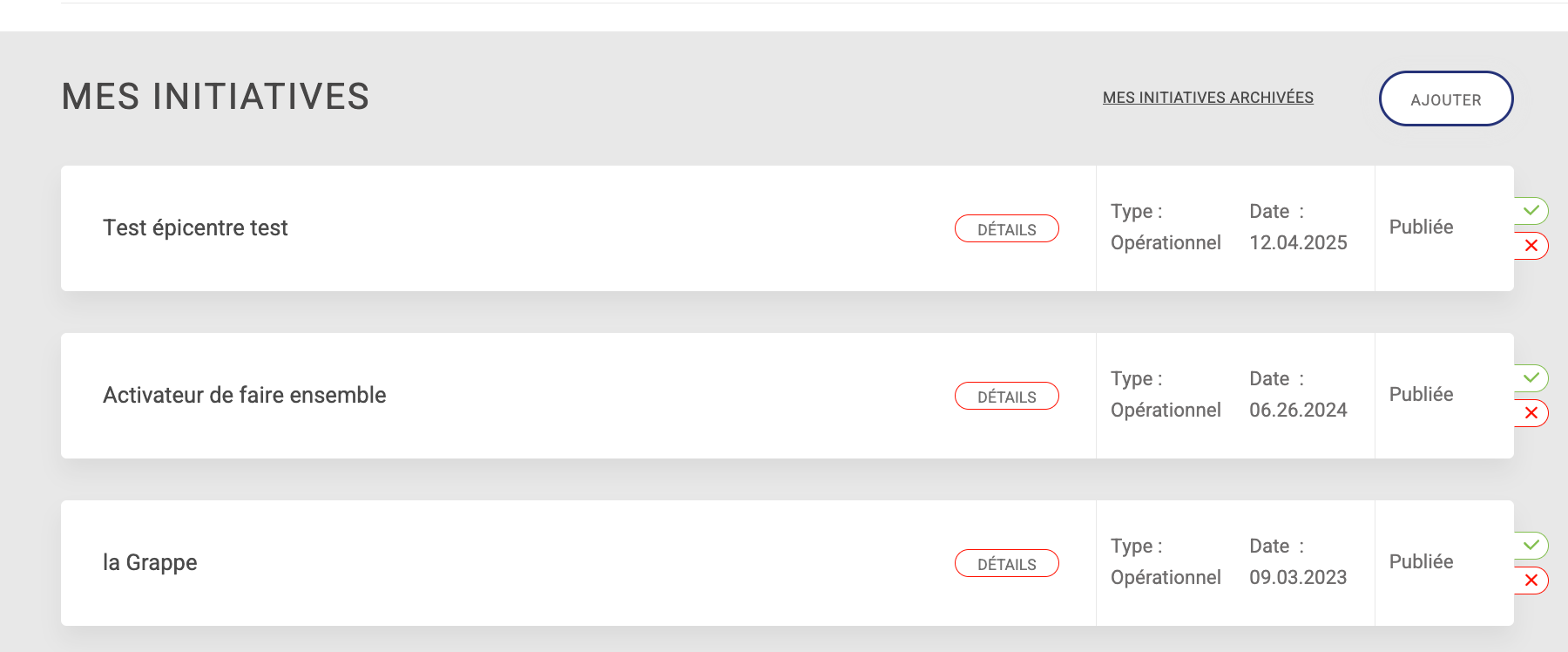Click green checkmark for la Grappe
This screenshot has height=652, width=1568.
[x=1531, y=546]
